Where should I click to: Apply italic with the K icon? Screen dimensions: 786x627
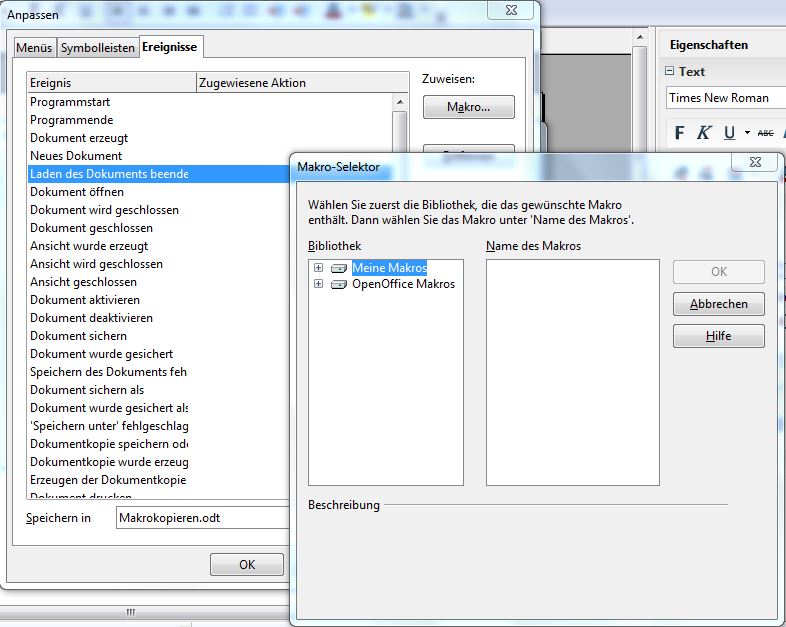pyautogui.click(x=704, y=133)
